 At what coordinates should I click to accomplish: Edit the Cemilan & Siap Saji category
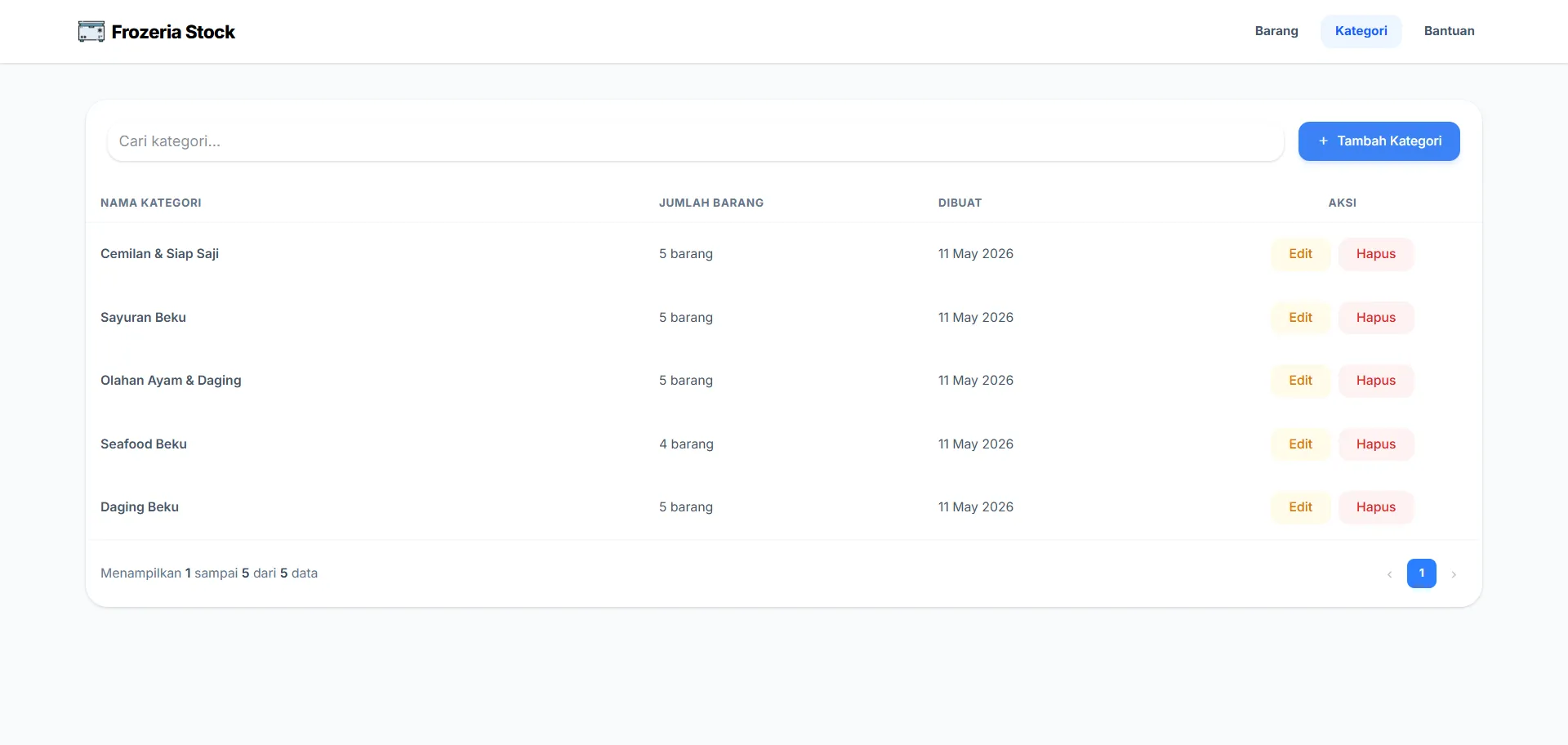[1300, 254]
